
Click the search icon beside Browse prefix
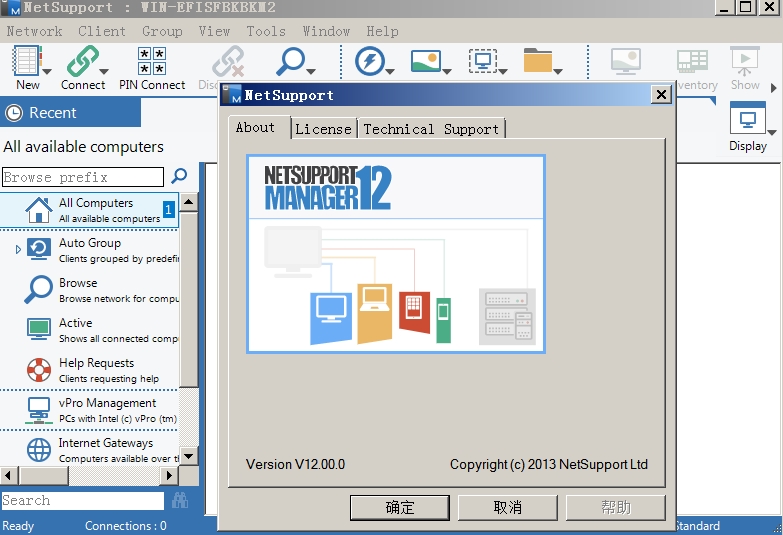click(x=179, y=176)
